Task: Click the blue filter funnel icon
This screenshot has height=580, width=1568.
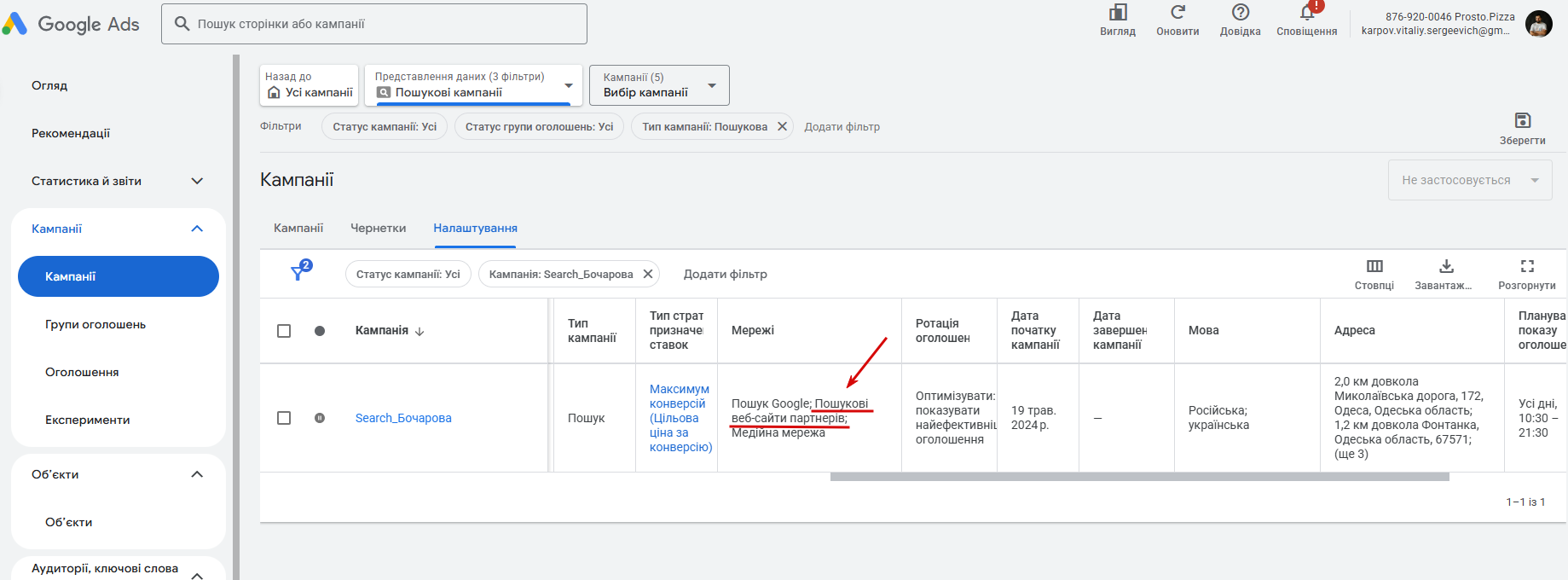Action: 298,273
